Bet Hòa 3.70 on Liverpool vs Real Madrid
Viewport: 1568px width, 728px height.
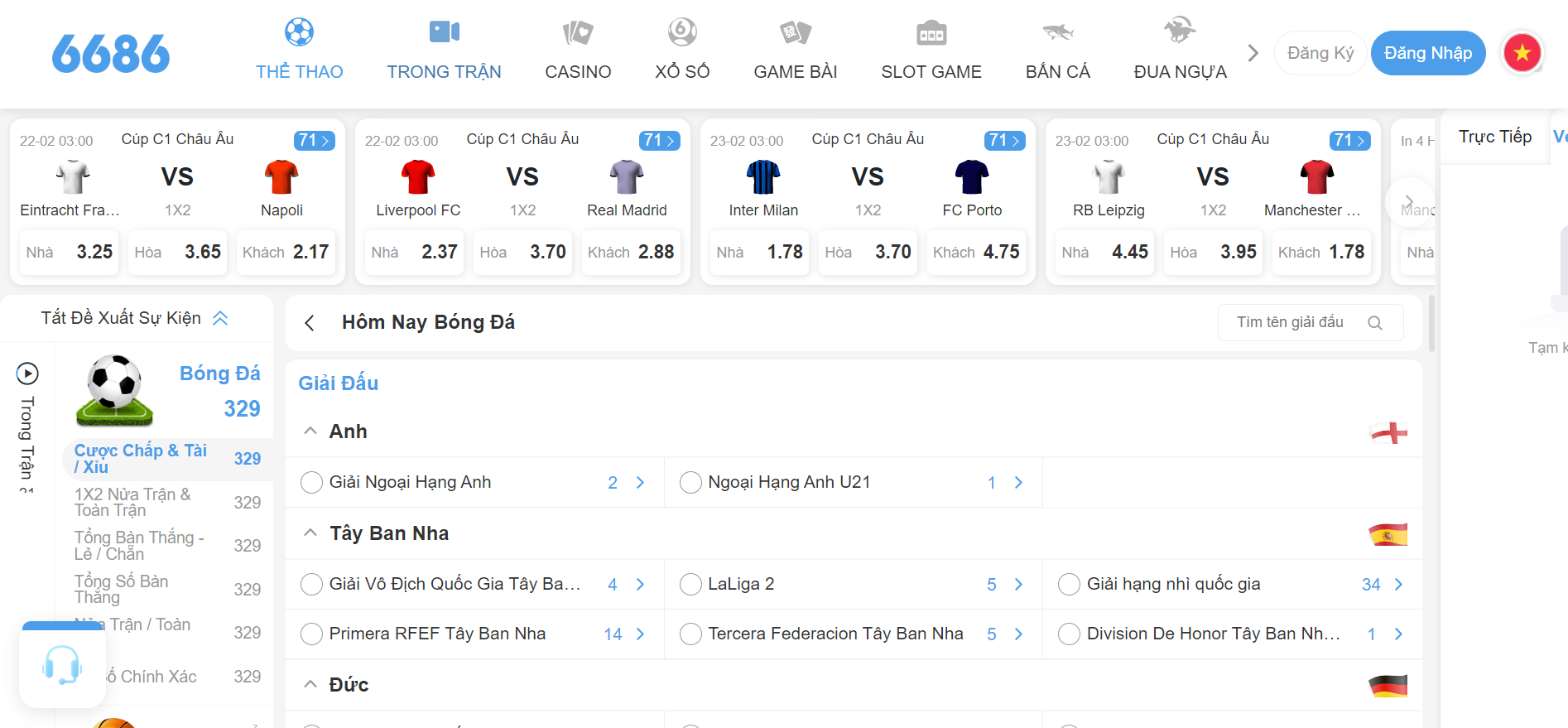(x=522, y=252)
